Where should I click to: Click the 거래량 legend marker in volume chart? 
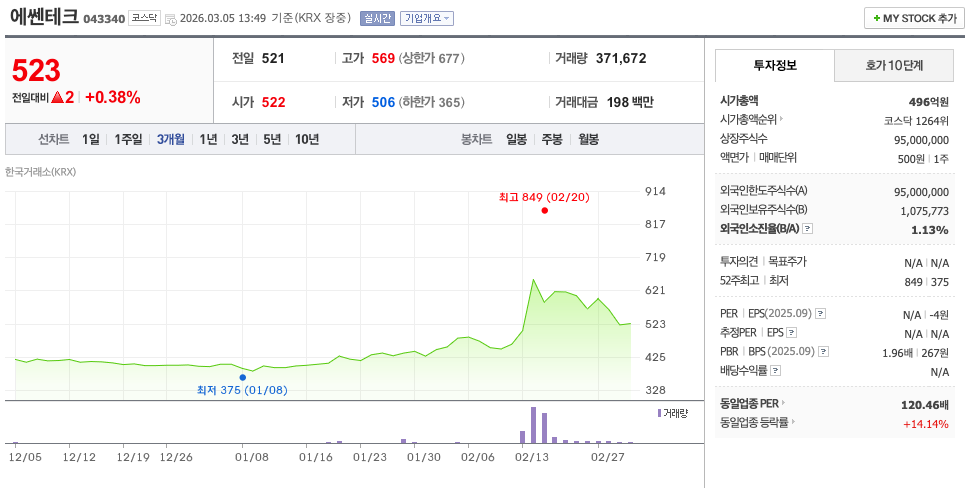659,413
